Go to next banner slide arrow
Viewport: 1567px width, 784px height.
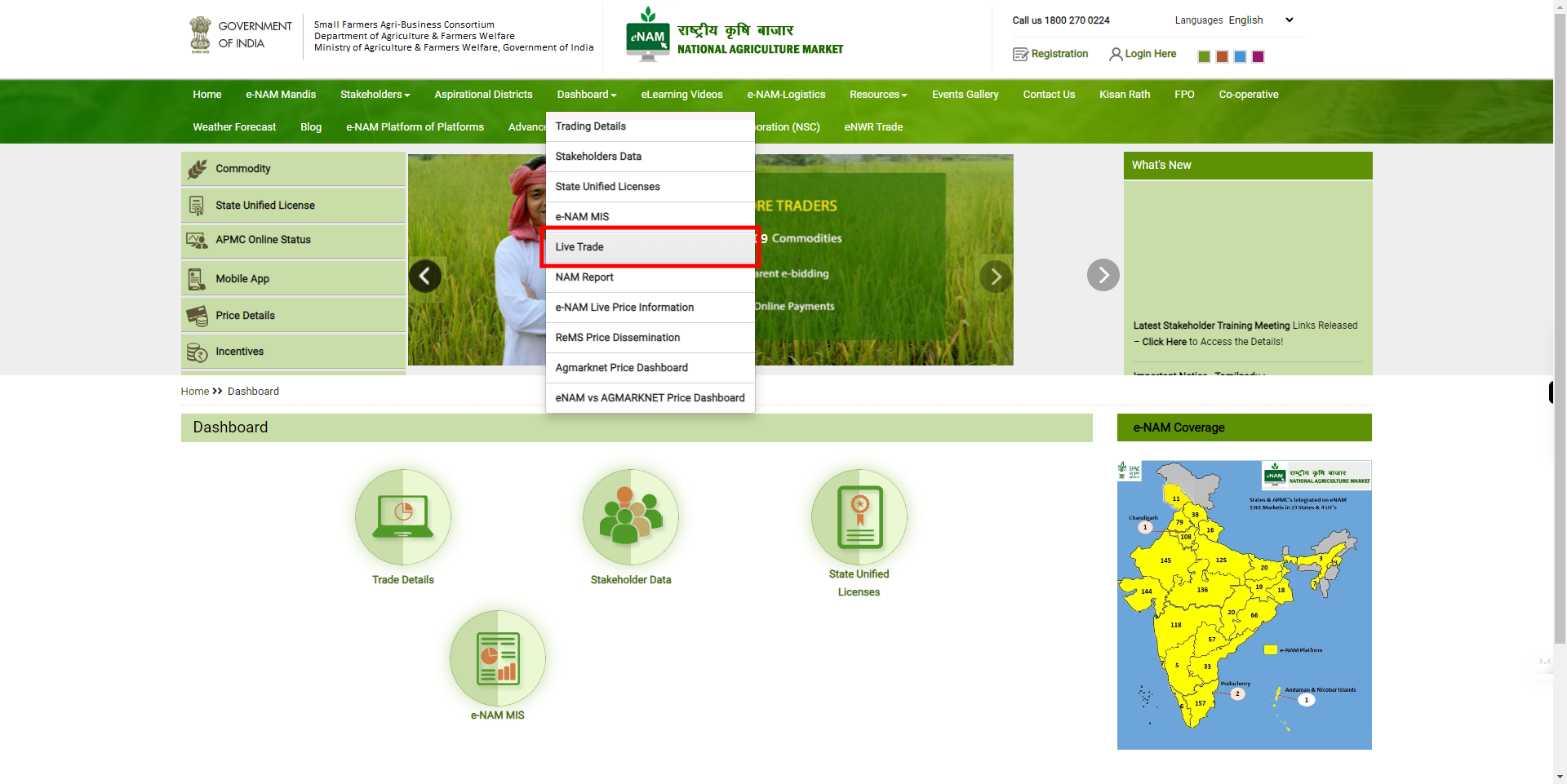[996, 277]
